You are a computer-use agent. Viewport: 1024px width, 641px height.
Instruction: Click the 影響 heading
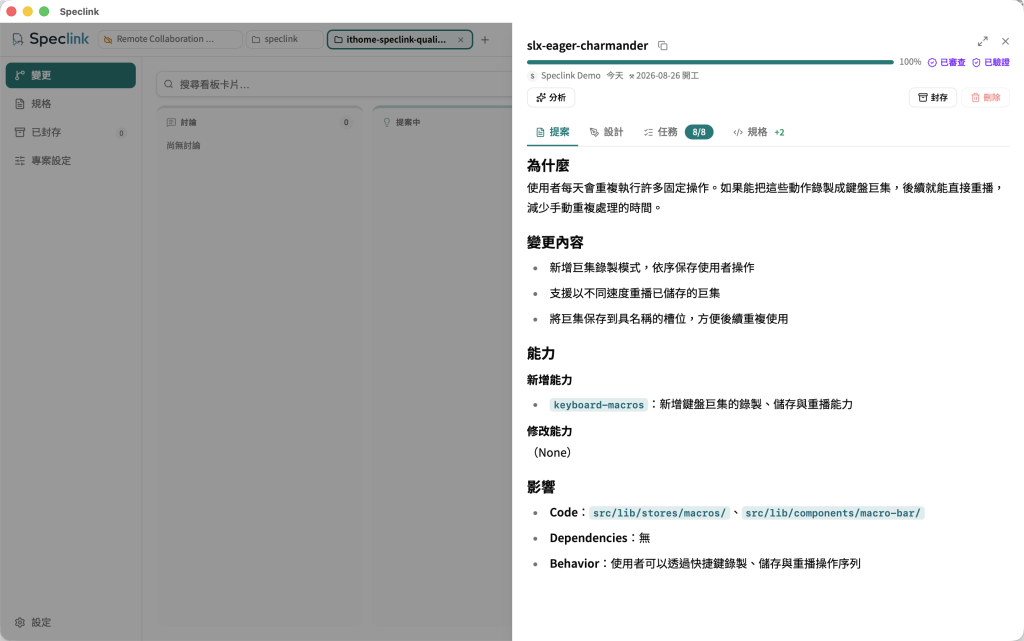pos(541,488)
